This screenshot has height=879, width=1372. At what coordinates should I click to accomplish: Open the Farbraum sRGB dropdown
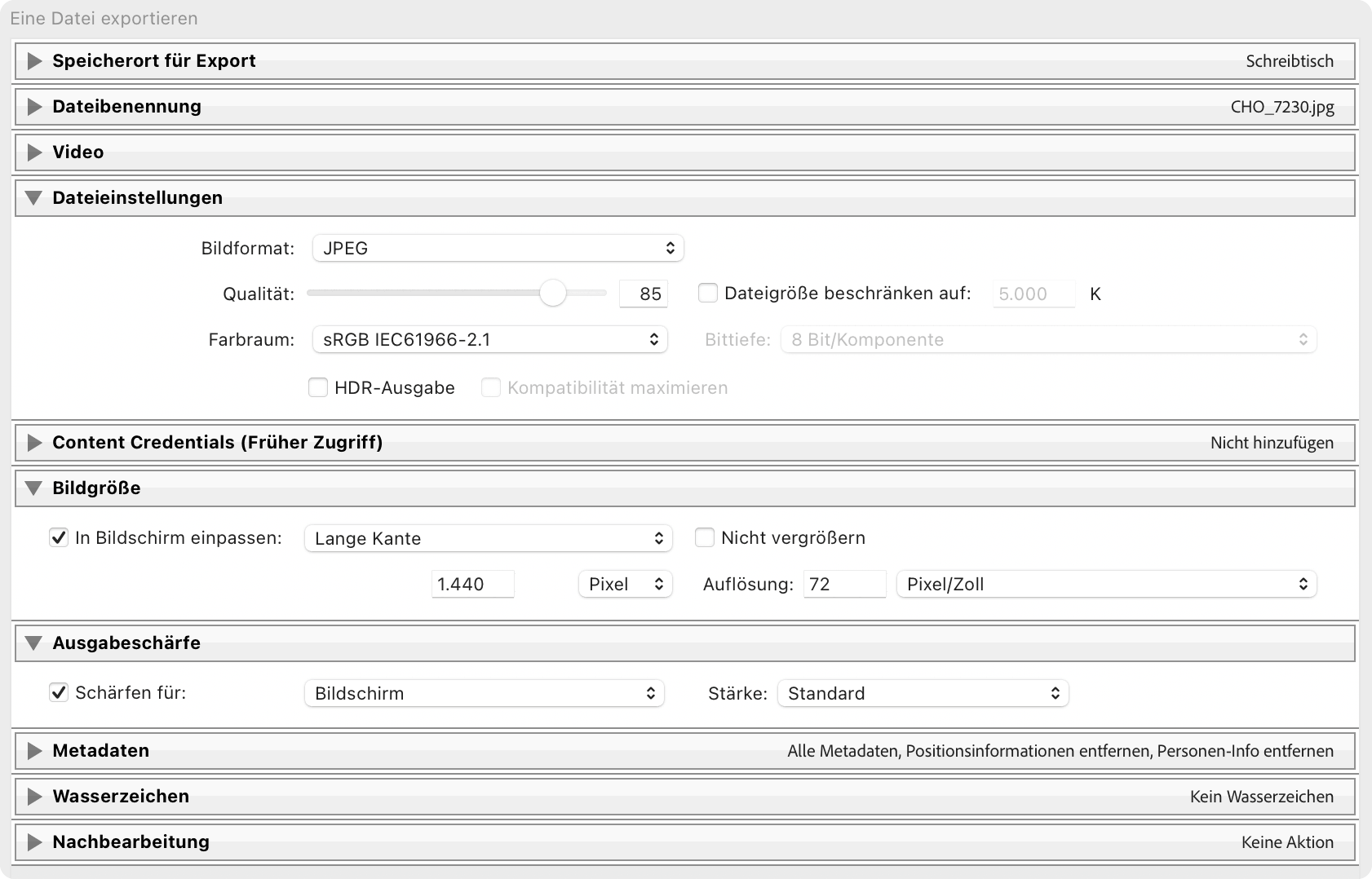pyautogui.click(x=489, y=340)
